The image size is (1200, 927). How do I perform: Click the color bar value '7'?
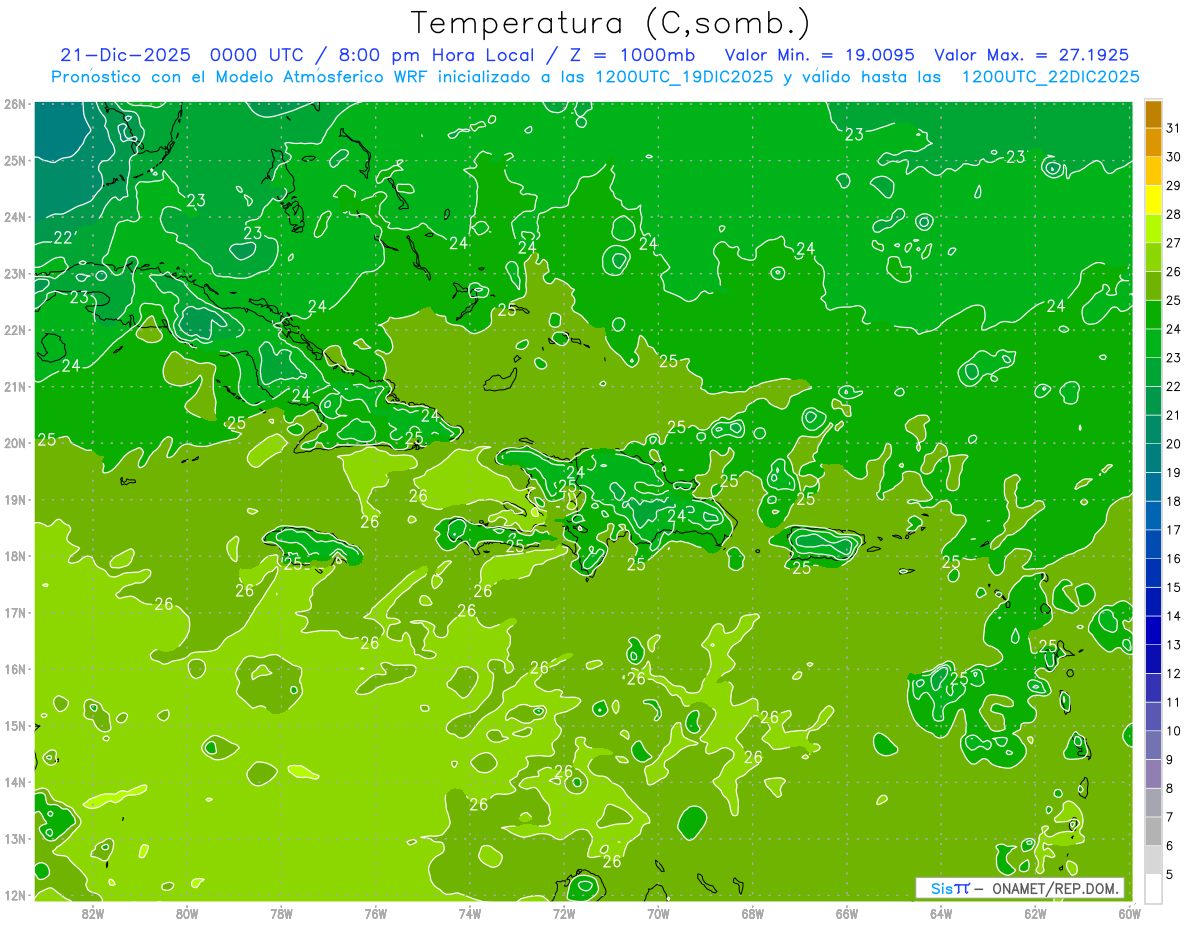(1170, 817)
